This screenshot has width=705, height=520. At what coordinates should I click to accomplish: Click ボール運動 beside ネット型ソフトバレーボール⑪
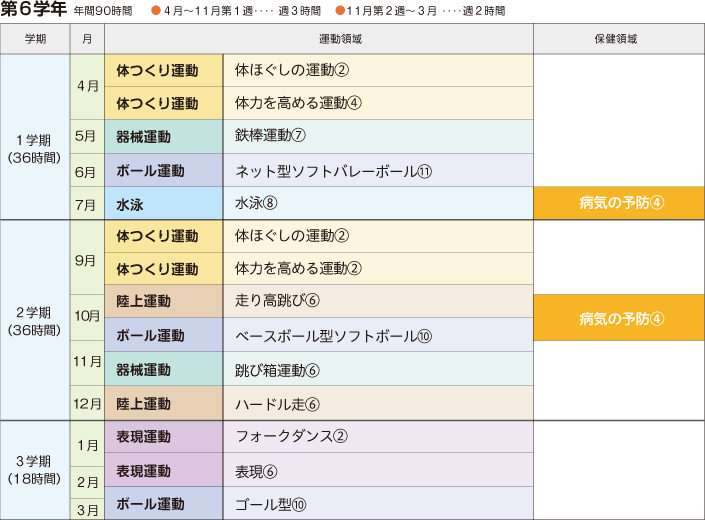pyautogui.click(x=164, y=170)
